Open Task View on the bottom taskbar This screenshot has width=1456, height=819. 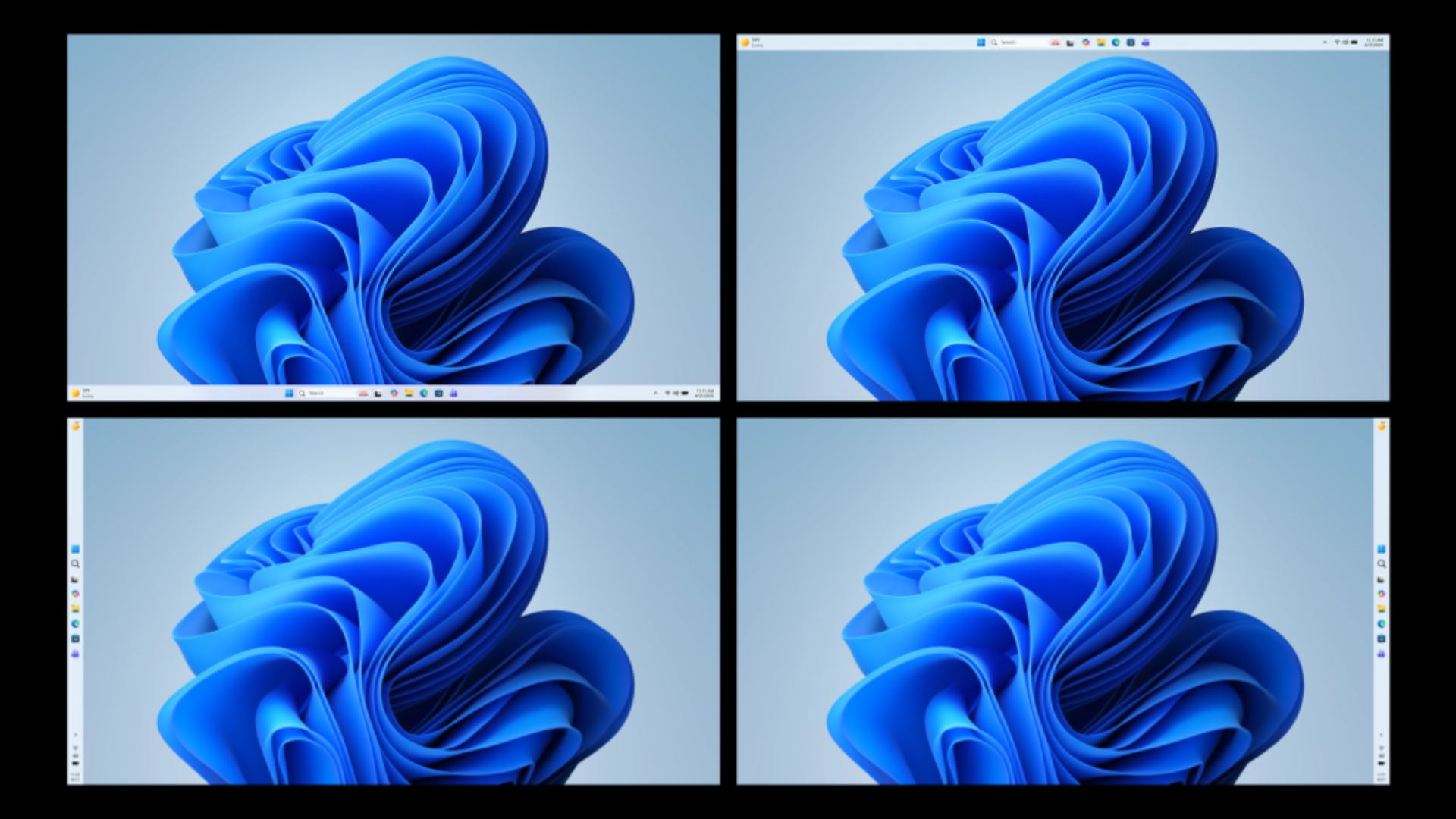[x=378, y=393]
